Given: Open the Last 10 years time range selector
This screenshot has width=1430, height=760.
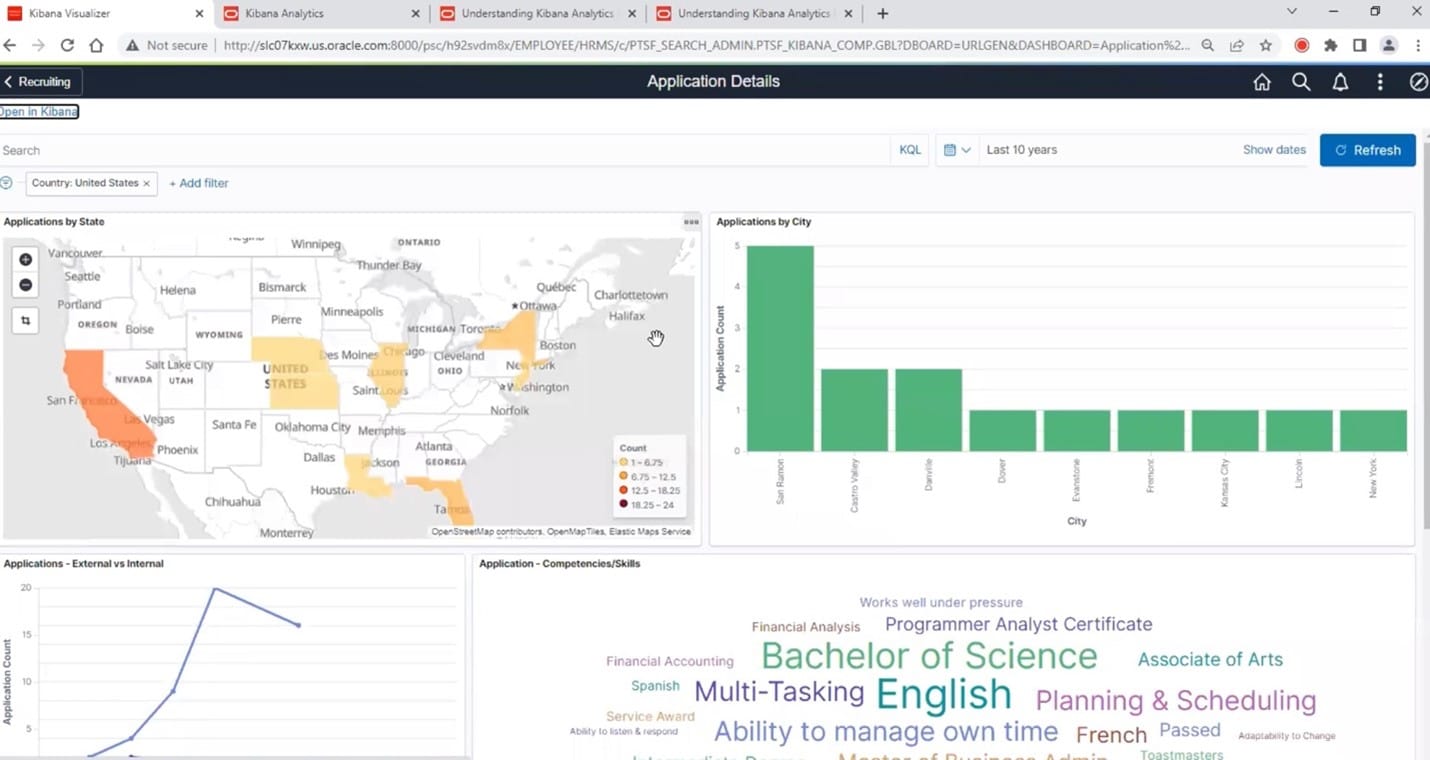Looking at the screenshot, I should coord(1021,149).
